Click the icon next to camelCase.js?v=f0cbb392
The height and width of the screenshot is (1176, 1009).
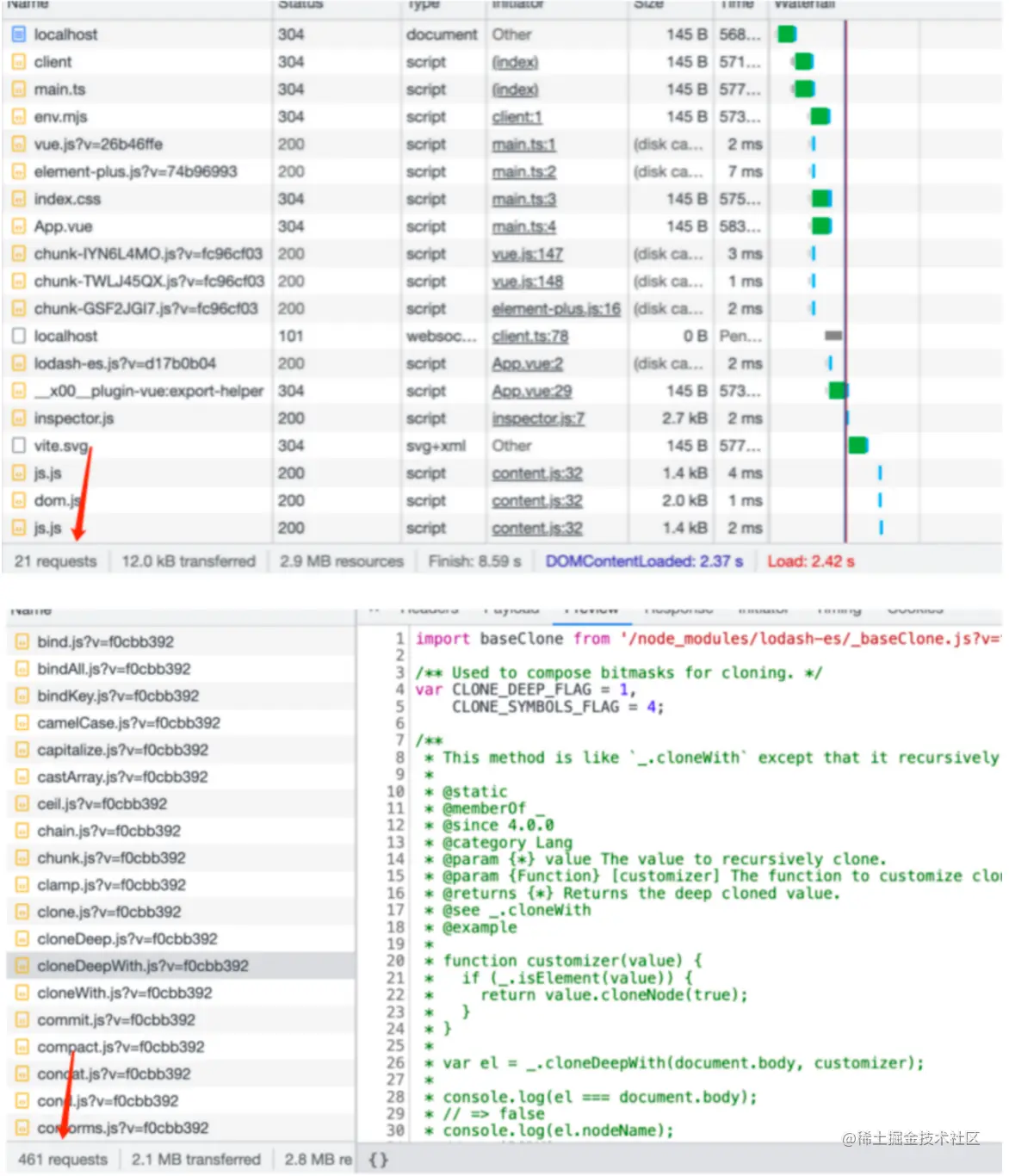tap(22, 723)
